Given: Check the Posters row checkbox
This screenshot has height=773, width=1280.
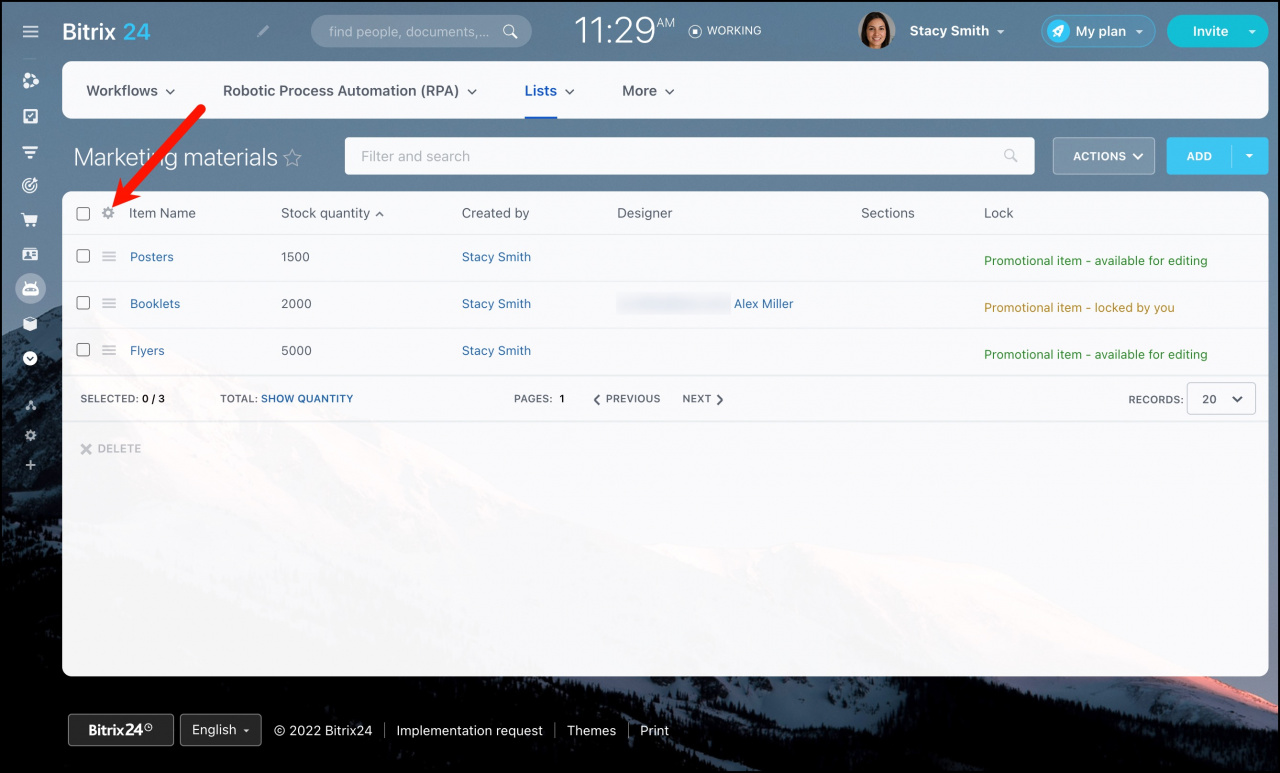Looking at the screenshot, I should point(83,256).
